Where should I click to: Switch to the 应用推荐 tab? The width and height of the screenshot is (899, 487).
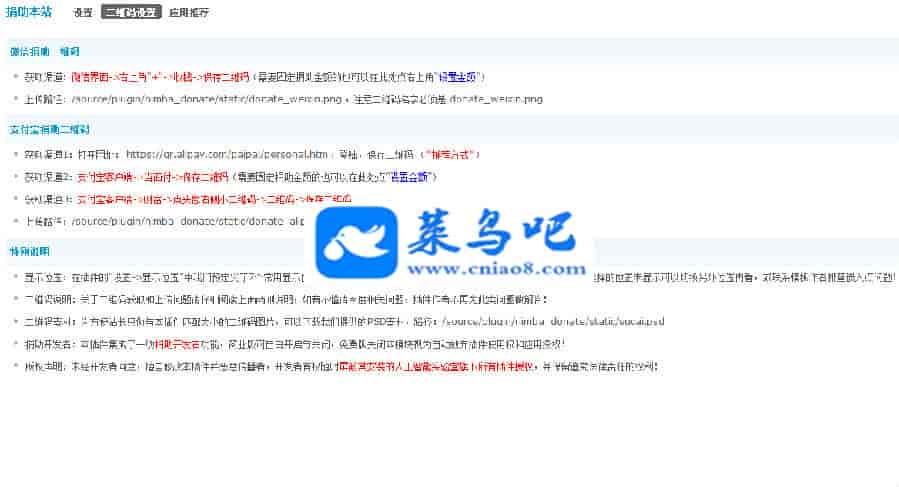pos(189,12)
